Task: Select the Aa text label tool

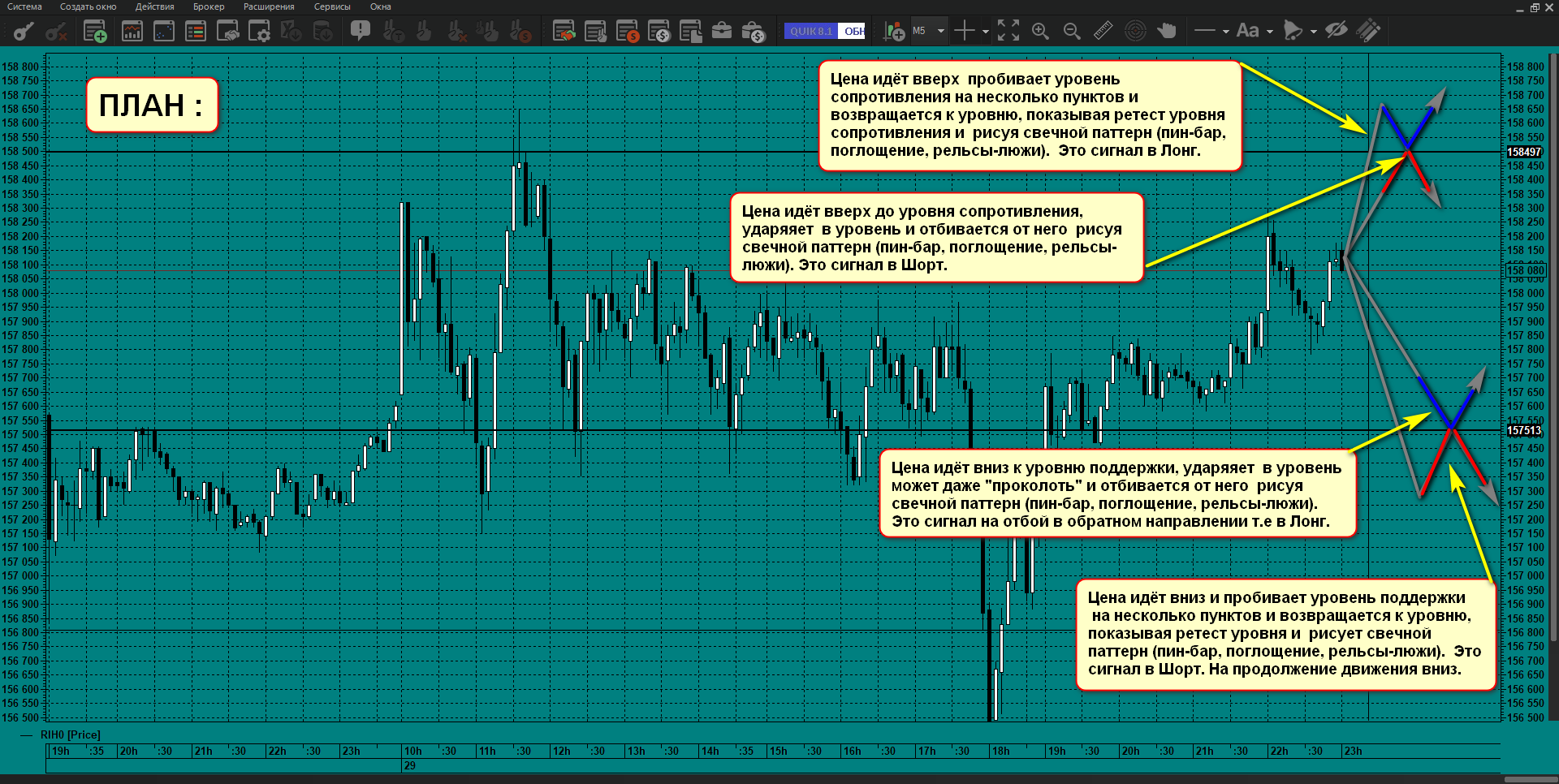Action: (x=1247, y=31)
